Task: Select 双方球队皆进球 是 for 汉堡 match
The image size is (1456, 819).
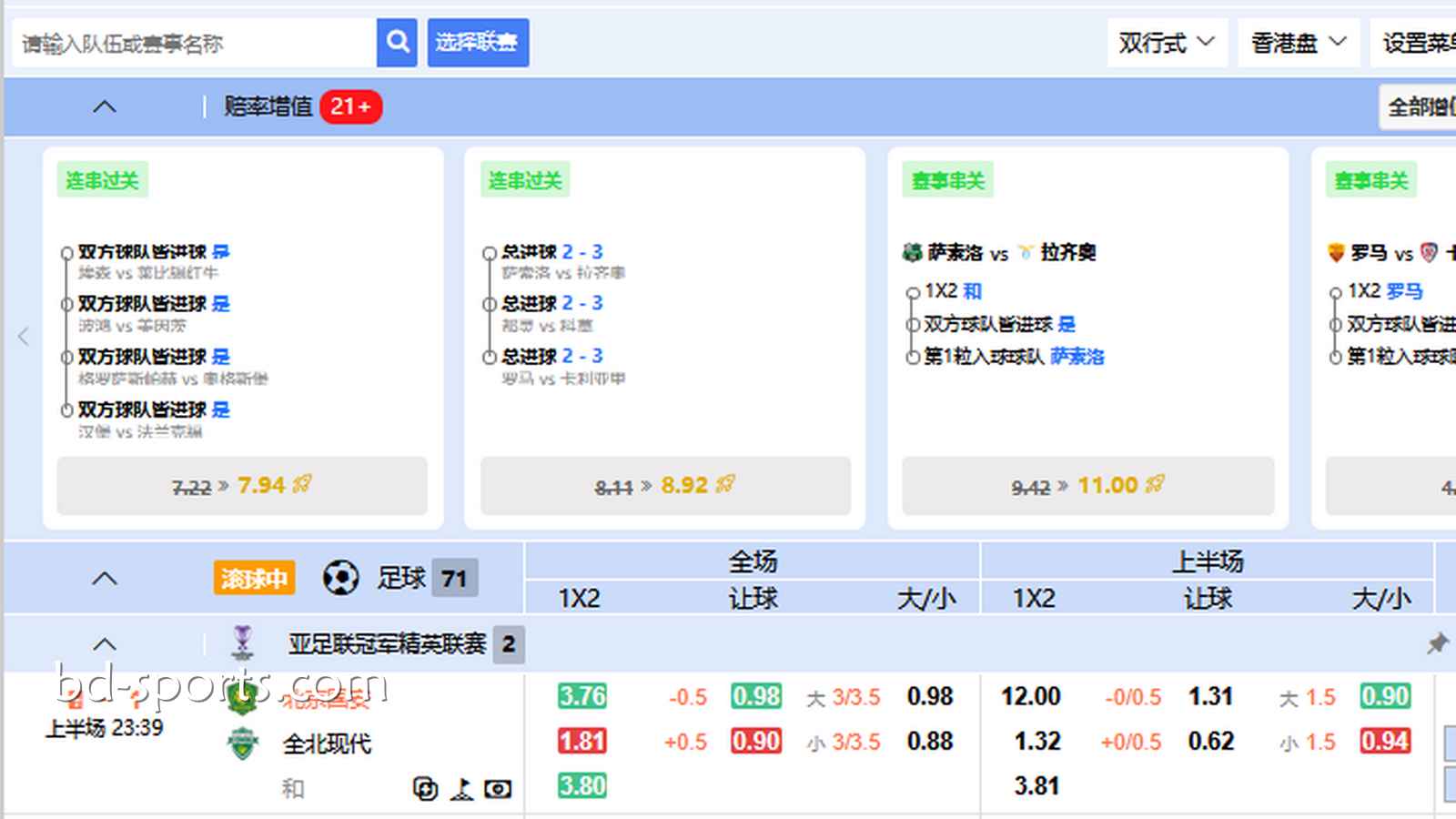Action: tap(154, 409)
